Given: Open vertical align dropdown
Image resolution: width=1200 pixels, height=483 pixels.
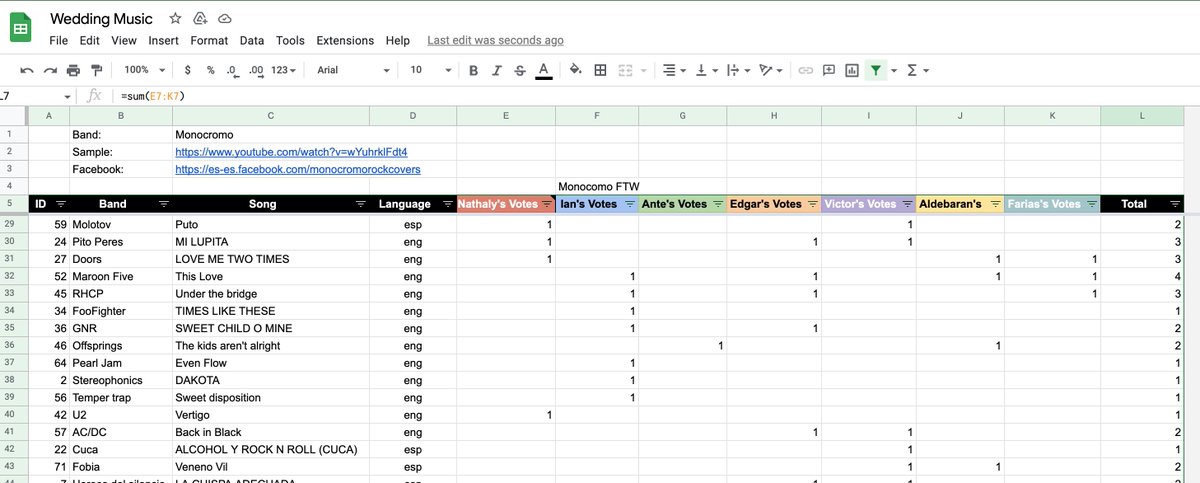Looking at the screenshot, I should pos(706,70).
